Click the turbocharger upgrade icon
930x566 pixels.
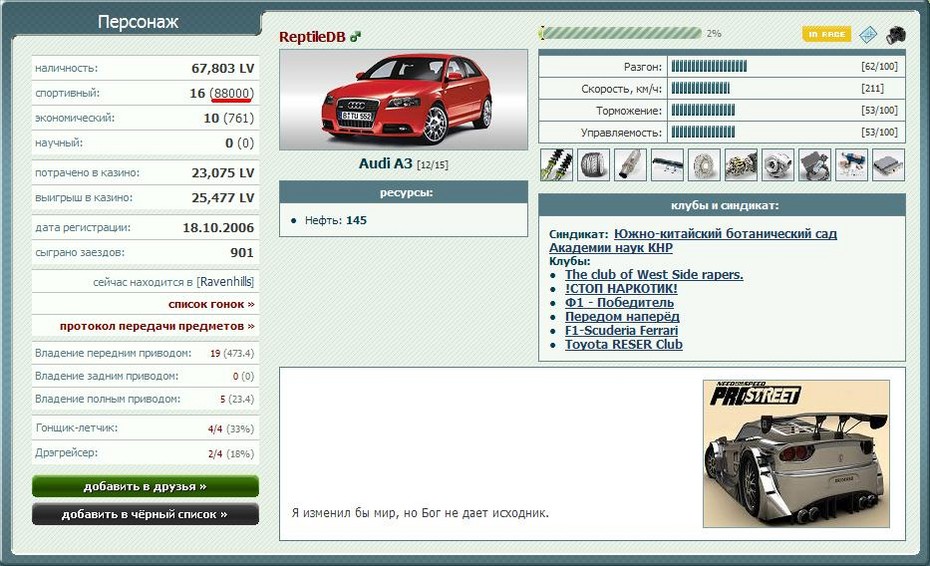[x=778, y=164]
